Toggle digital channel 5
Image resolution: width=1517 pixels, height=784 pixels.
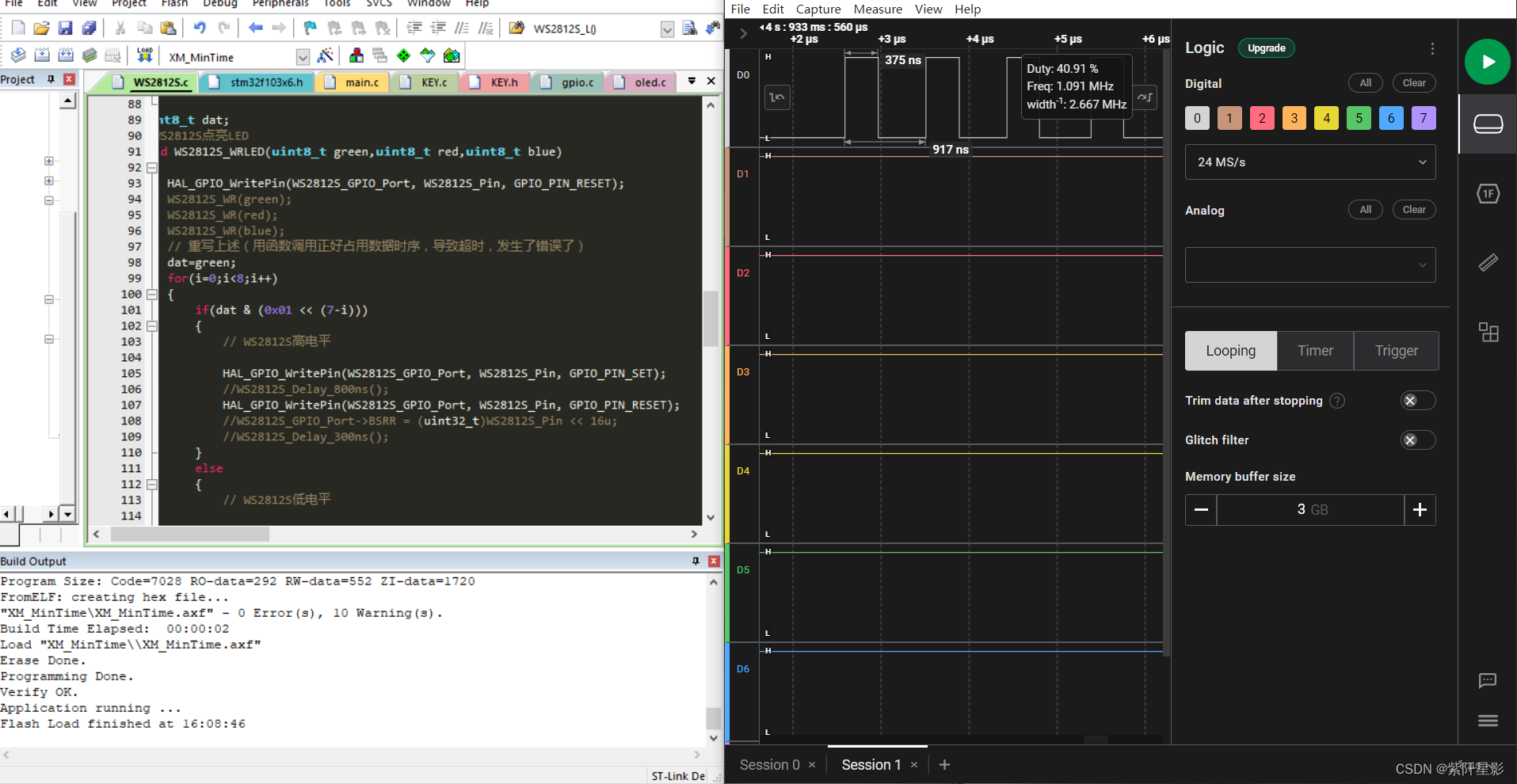[1359, 118]
